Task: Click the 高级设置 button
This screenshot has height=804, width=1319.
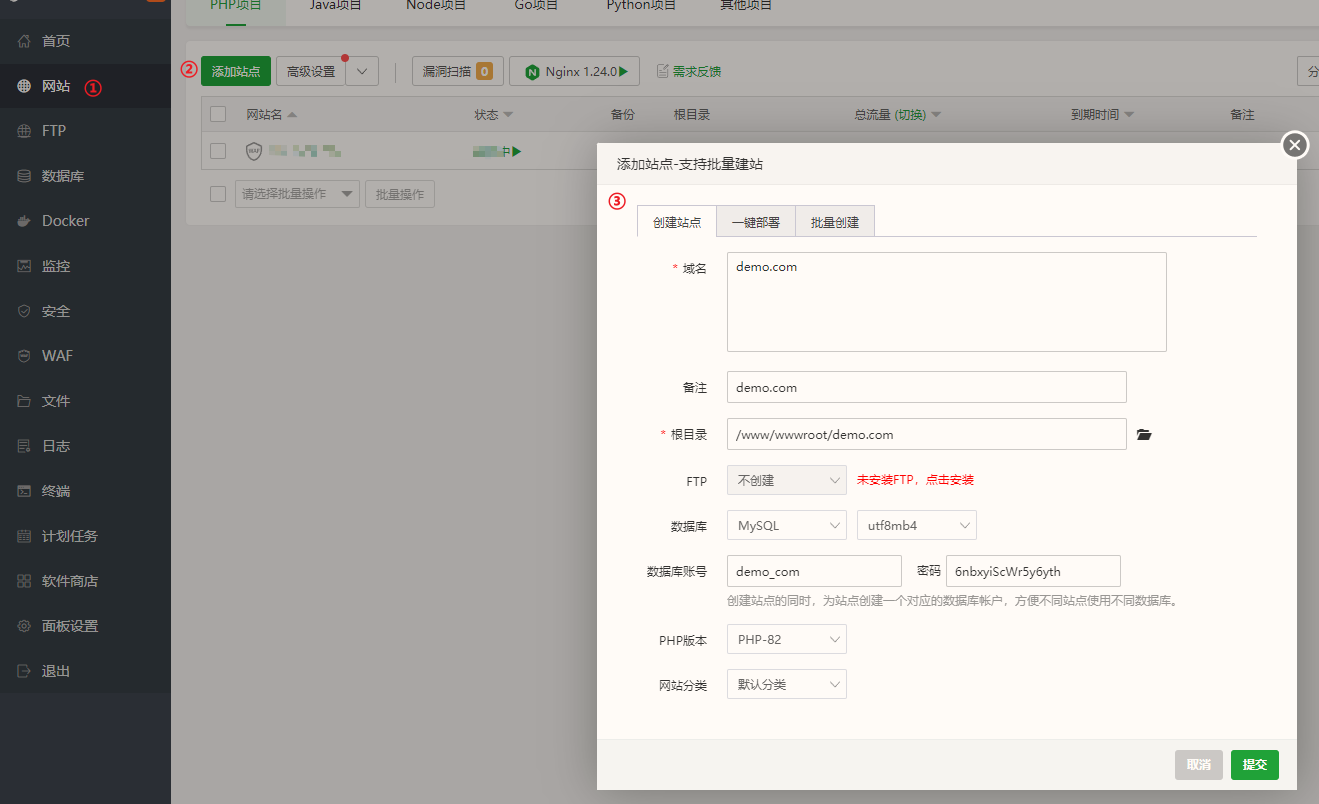Action: [x=311, y=71]
